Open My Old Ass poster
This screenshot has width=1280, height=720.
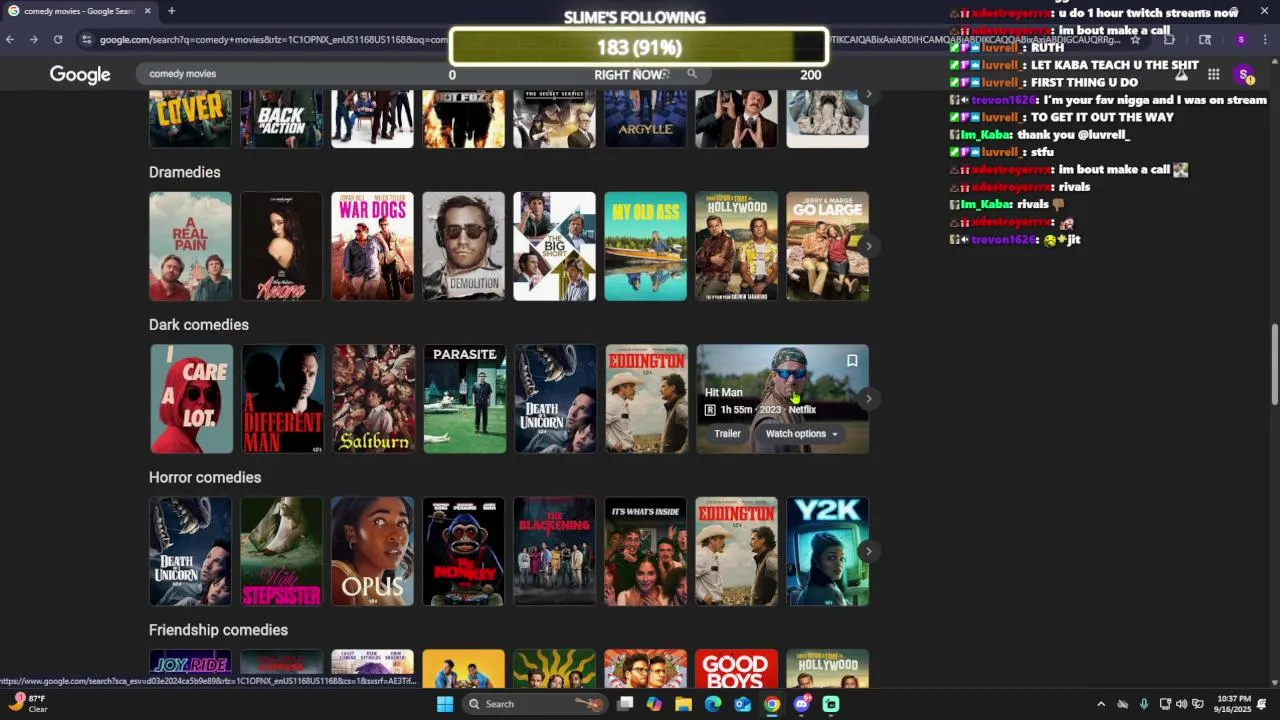[x=645, y=246]
